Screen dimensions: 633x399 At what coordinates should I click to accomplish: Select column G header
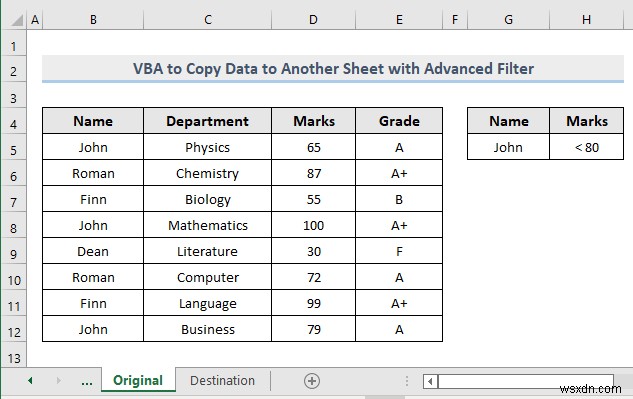[x=508, y=20]
